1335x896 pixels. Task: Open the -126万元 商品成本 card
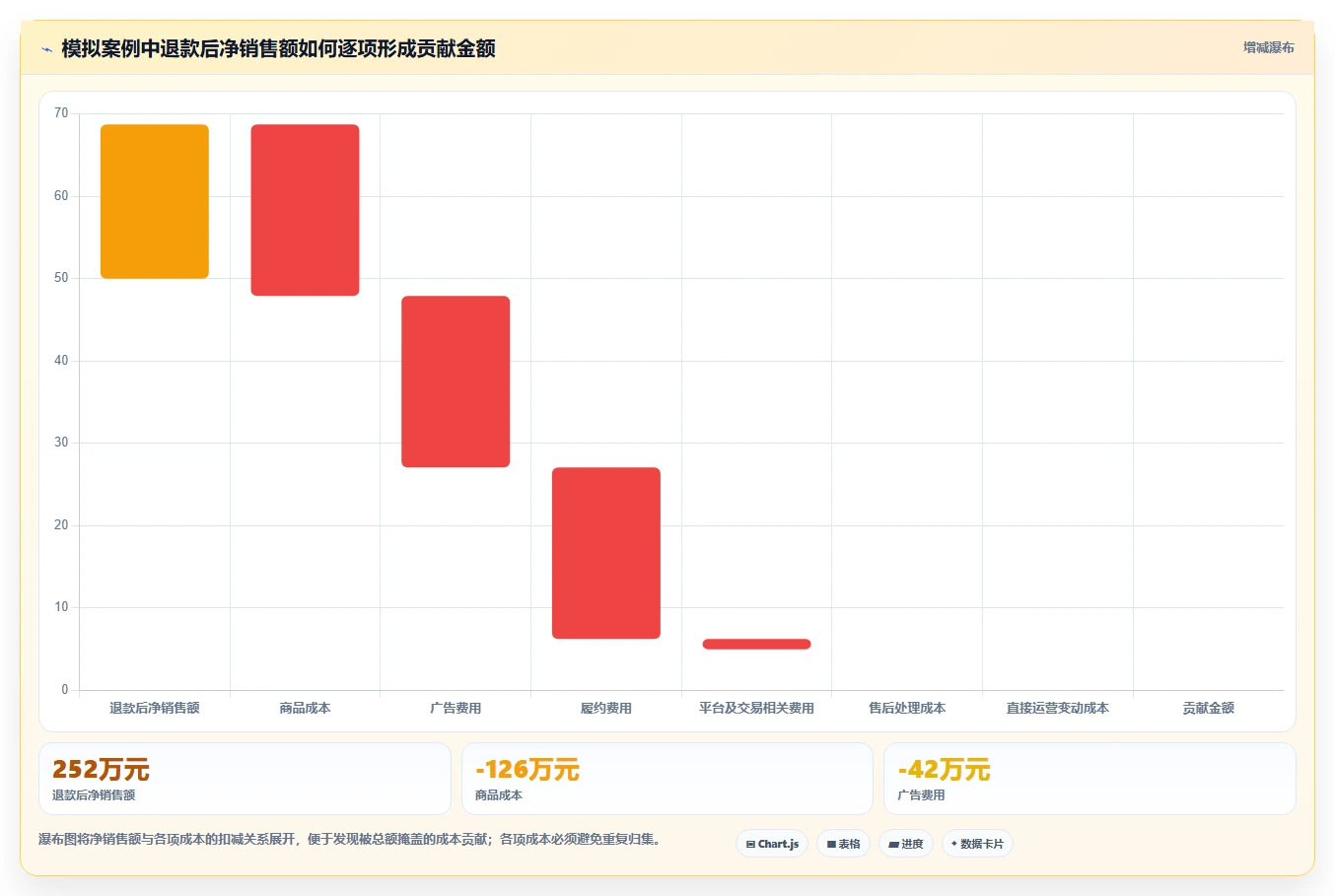[x=667, y=779]
